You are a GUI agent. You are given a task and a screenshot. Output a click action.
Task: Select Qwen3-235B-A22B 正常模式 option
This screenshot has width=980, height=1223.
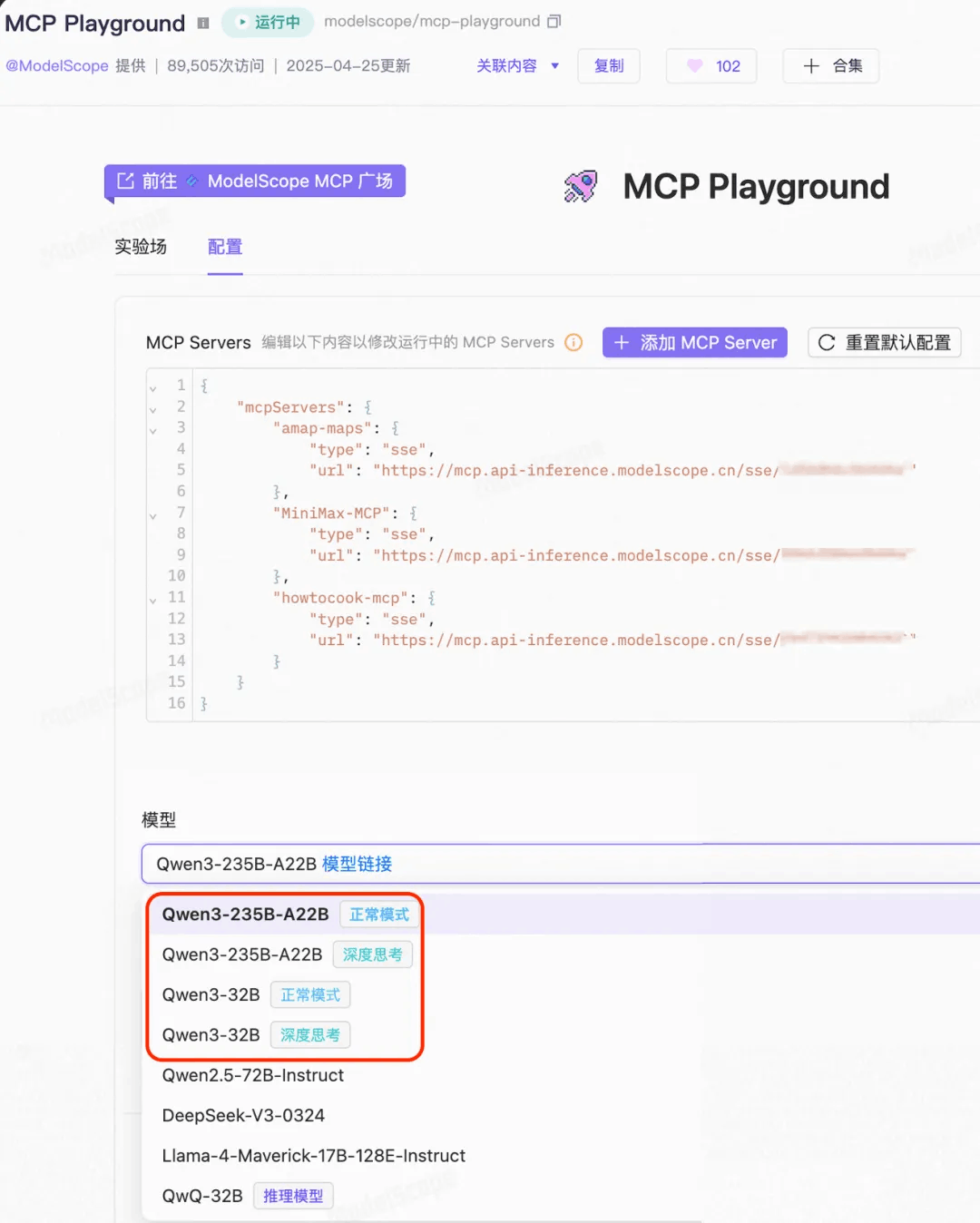(x=561, y=915)
